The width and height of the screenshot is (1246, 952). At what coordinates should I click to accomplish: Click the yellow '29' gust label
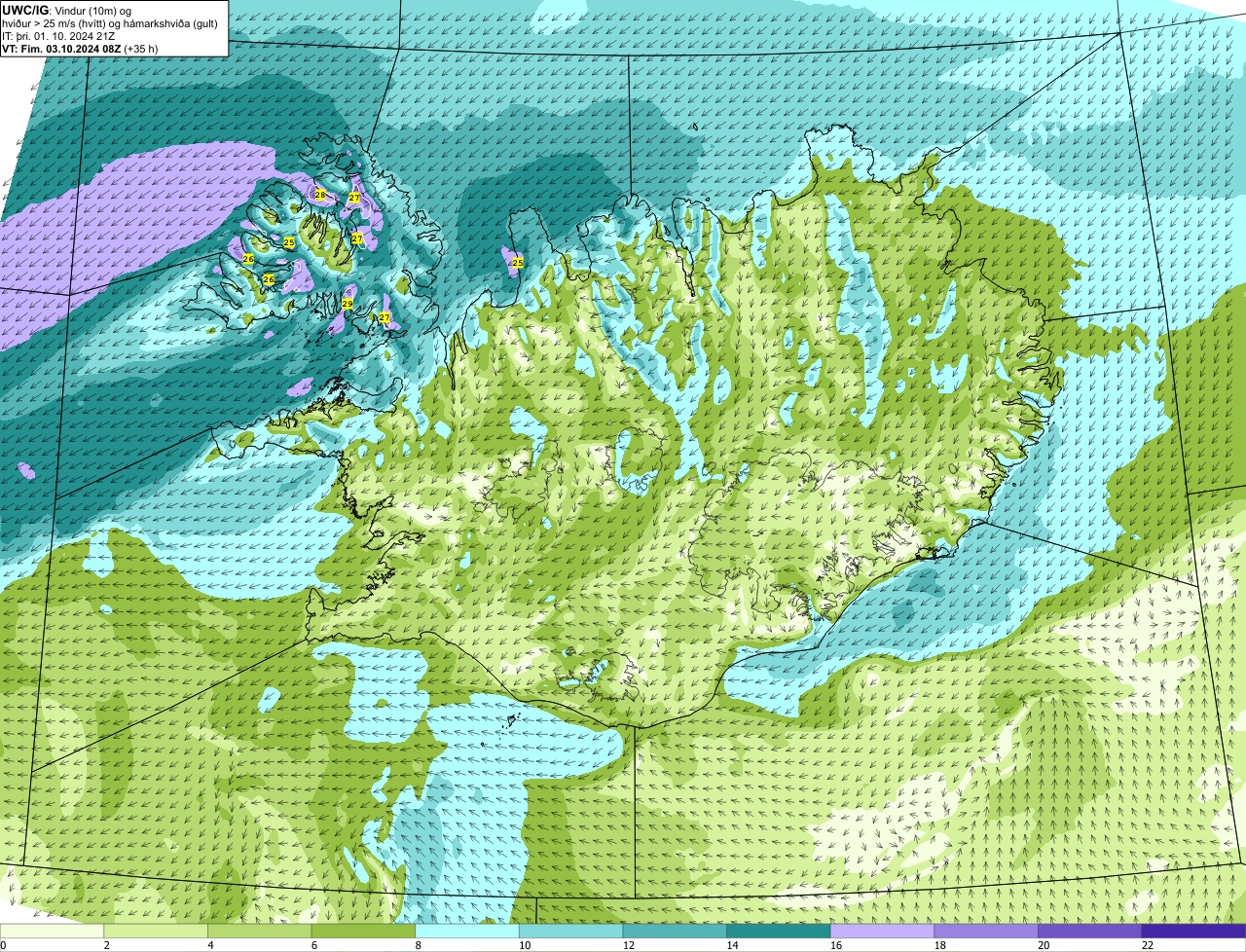click(348, 304)
